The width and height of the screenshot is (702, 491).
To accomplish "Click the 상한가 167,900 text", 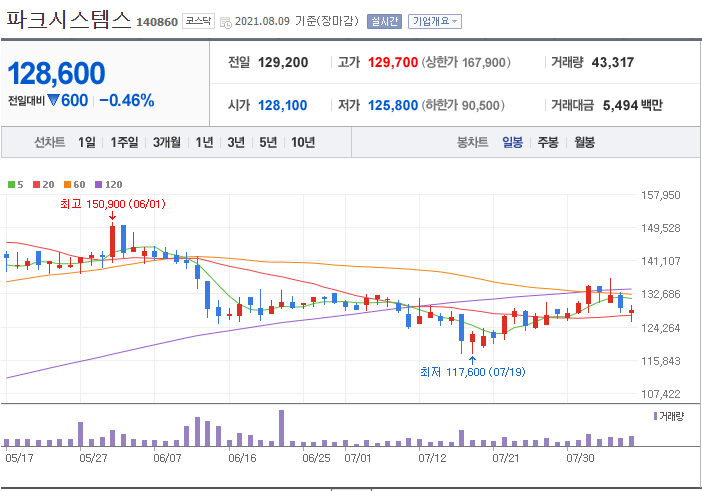I will click(x=466, y=62).
